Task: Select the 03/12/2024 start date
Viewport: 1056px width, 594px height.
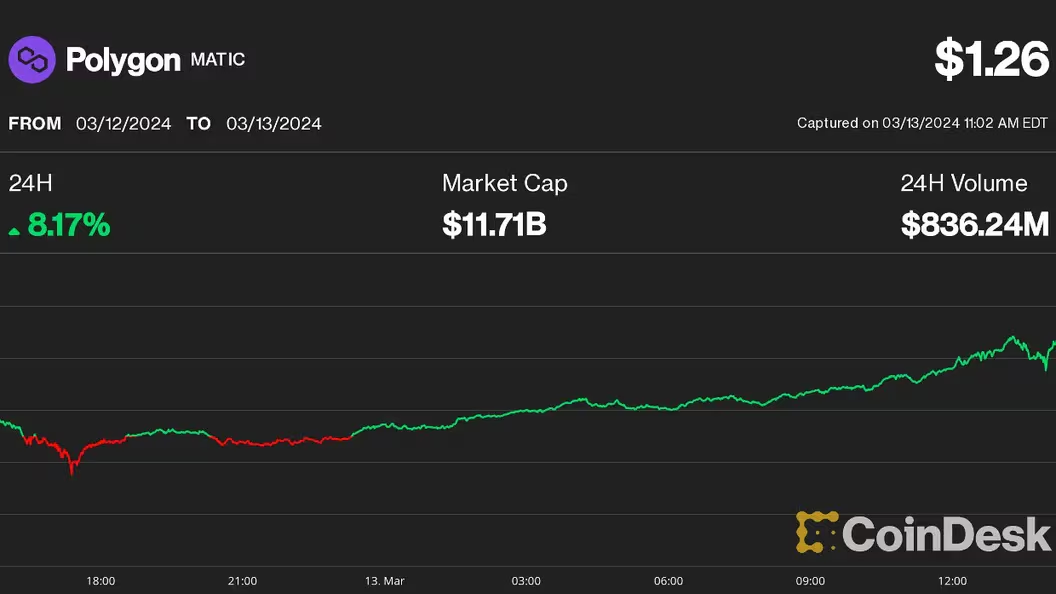Action: (x=123, y=124)
